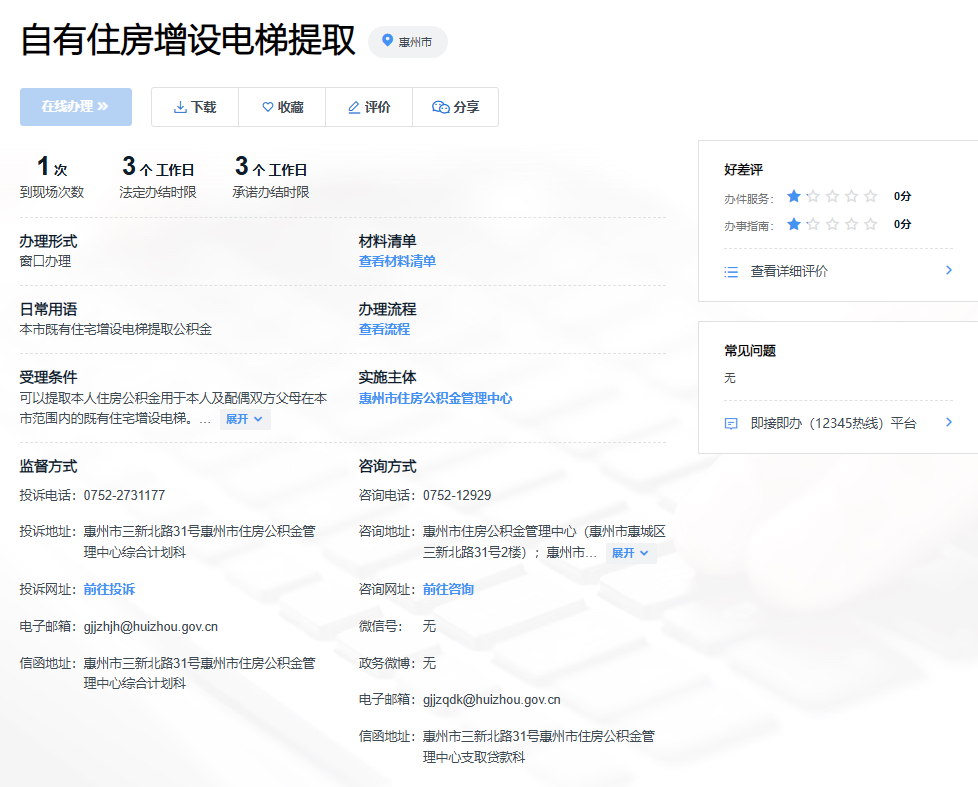Open the 查看材料清单 link
The image size is (978, 787).
click(397, 261)
